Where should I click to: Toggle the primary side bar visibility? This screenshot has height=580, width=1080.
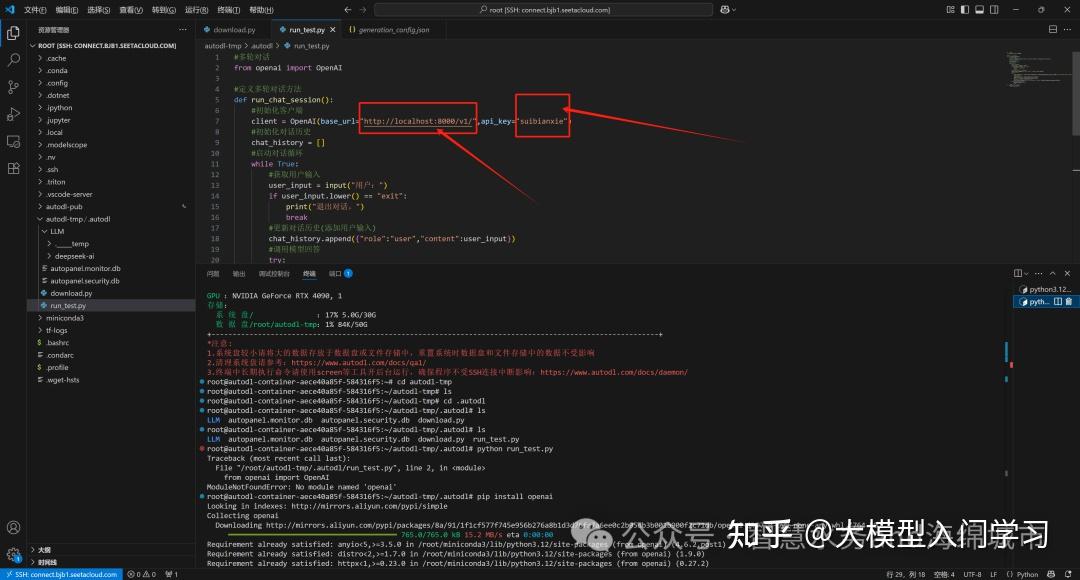tap(965, 9)
